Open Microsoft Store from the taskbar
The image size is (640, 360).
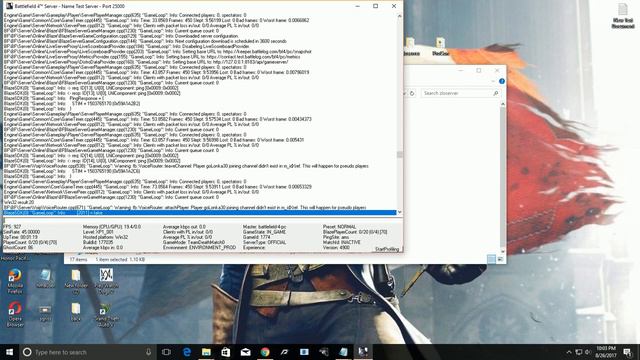coord(226,352)
